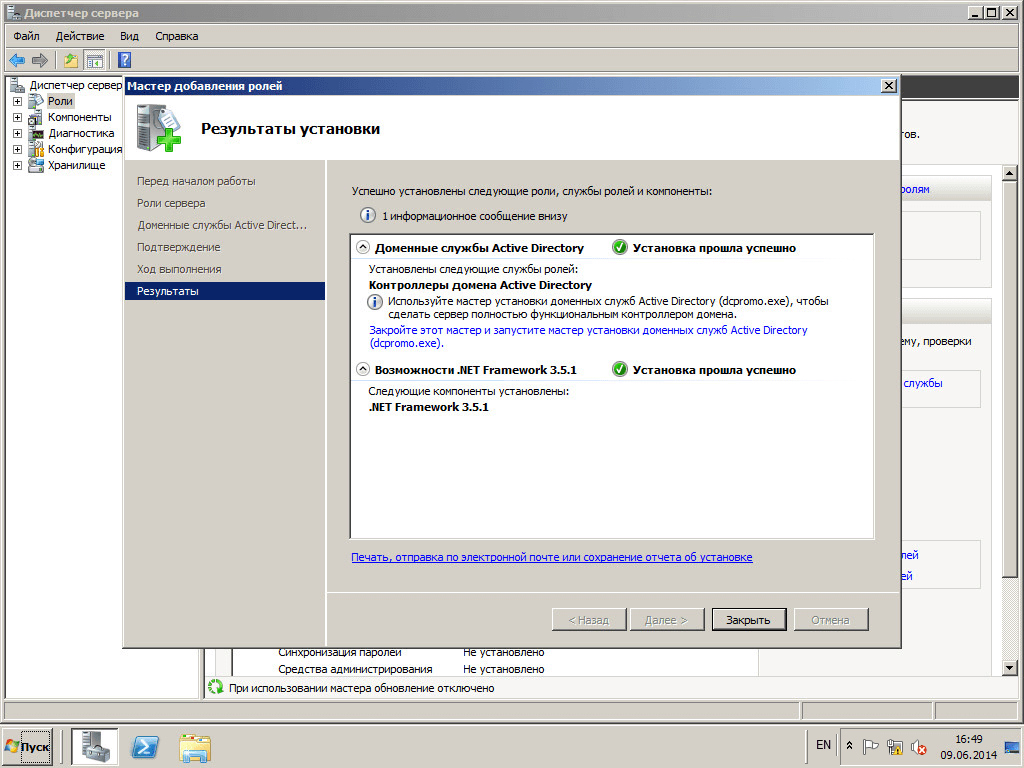Open help via the blue question icon
This screenshot has height=768, width=1024.
click(x=125, y=60)
